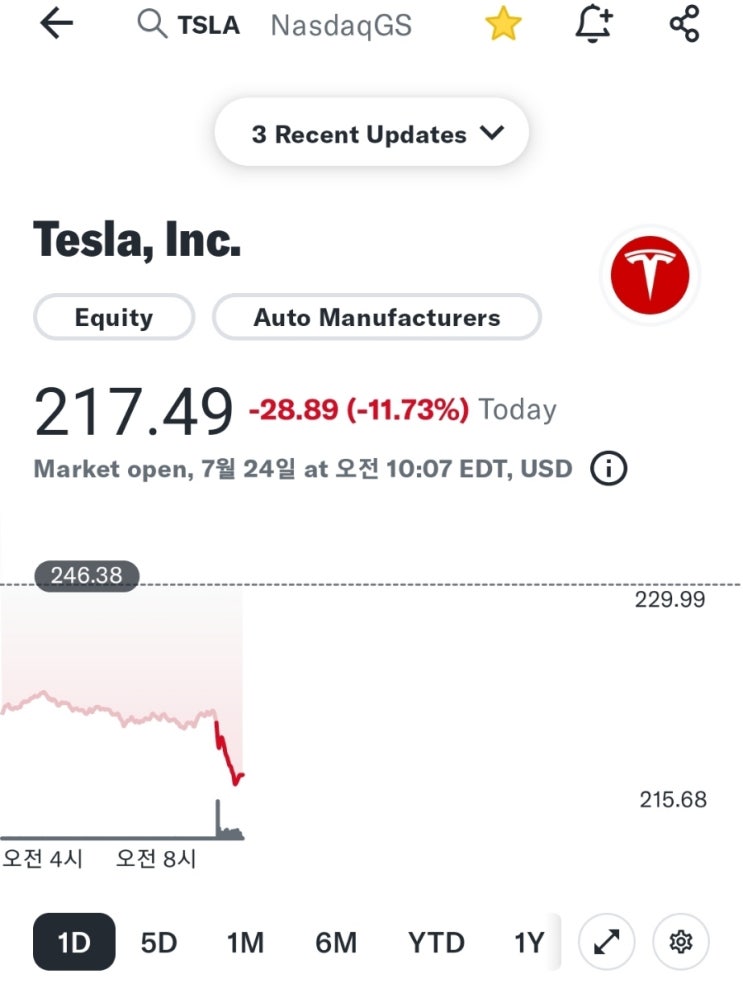This screenshot has height=1007, width=743.
Task: Open the market info icon
Action: [x=607, y=468]
